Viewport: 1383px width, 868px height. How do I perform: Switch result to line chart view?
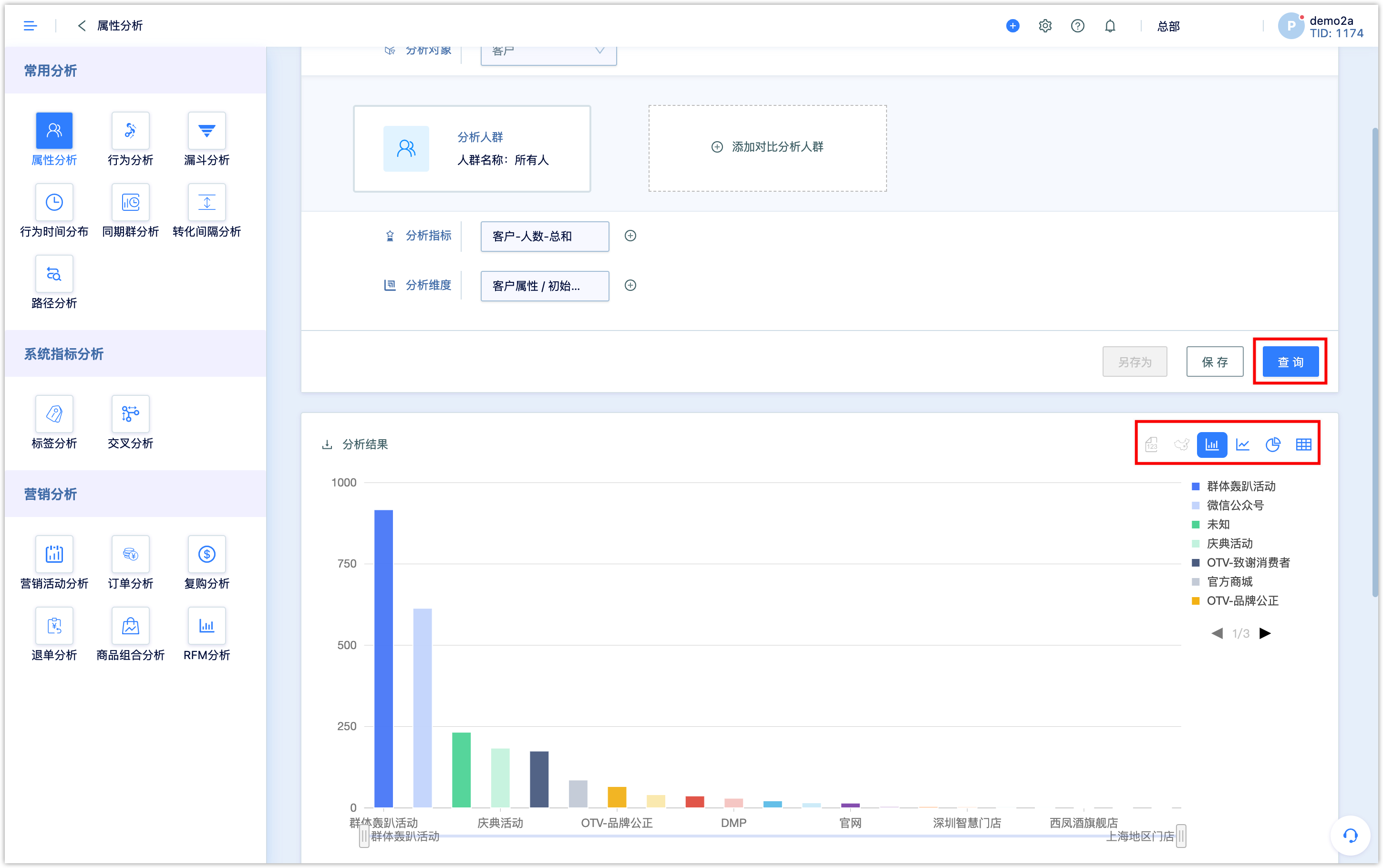point(1242,444)
